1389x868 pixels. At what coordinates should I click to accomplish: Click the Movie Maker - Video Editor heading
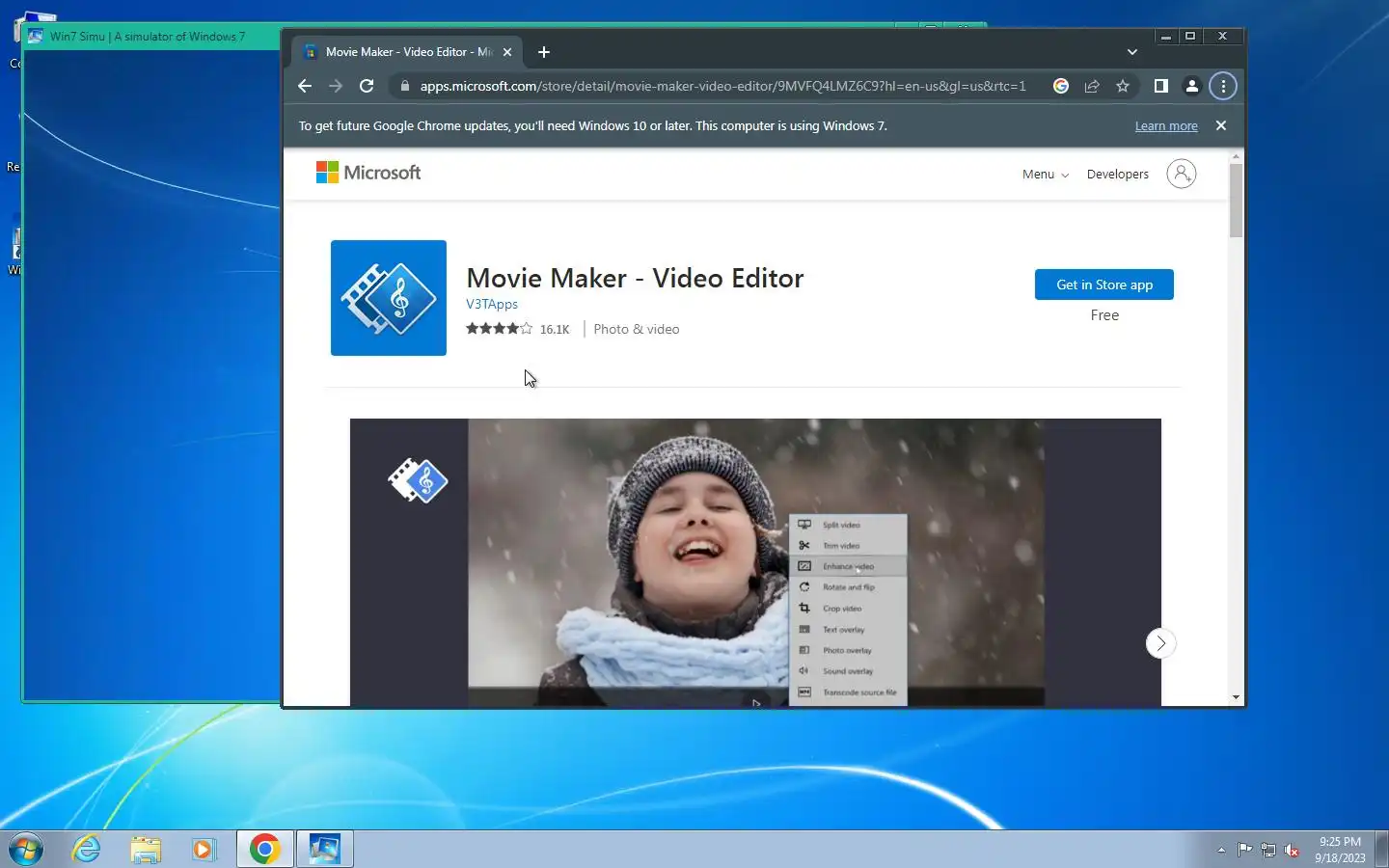[635, 278]
